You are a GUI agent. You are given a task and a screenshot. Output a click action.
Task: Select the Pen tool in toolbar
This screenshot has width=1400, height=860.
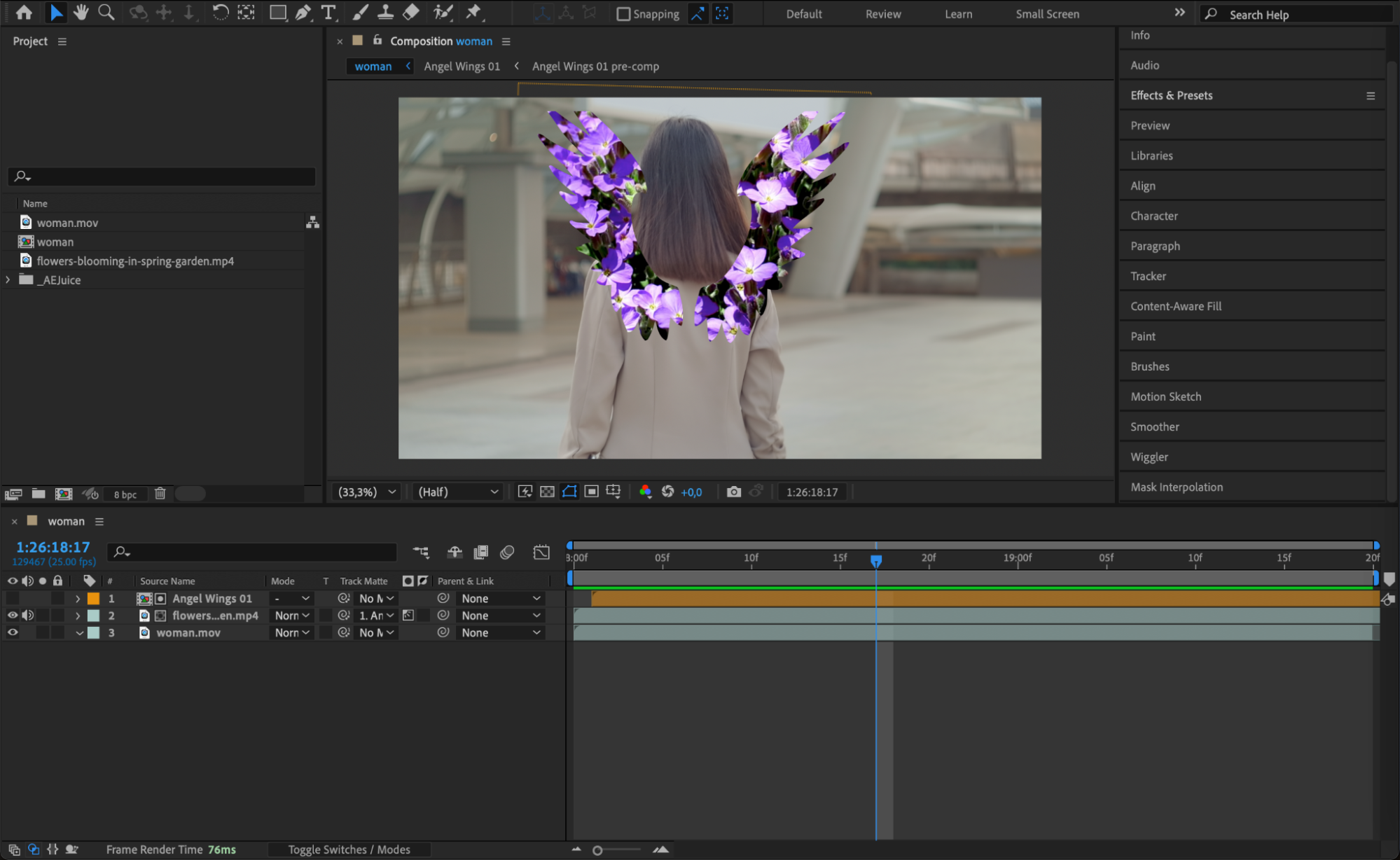pyautogui.click(x=303, y=13)
